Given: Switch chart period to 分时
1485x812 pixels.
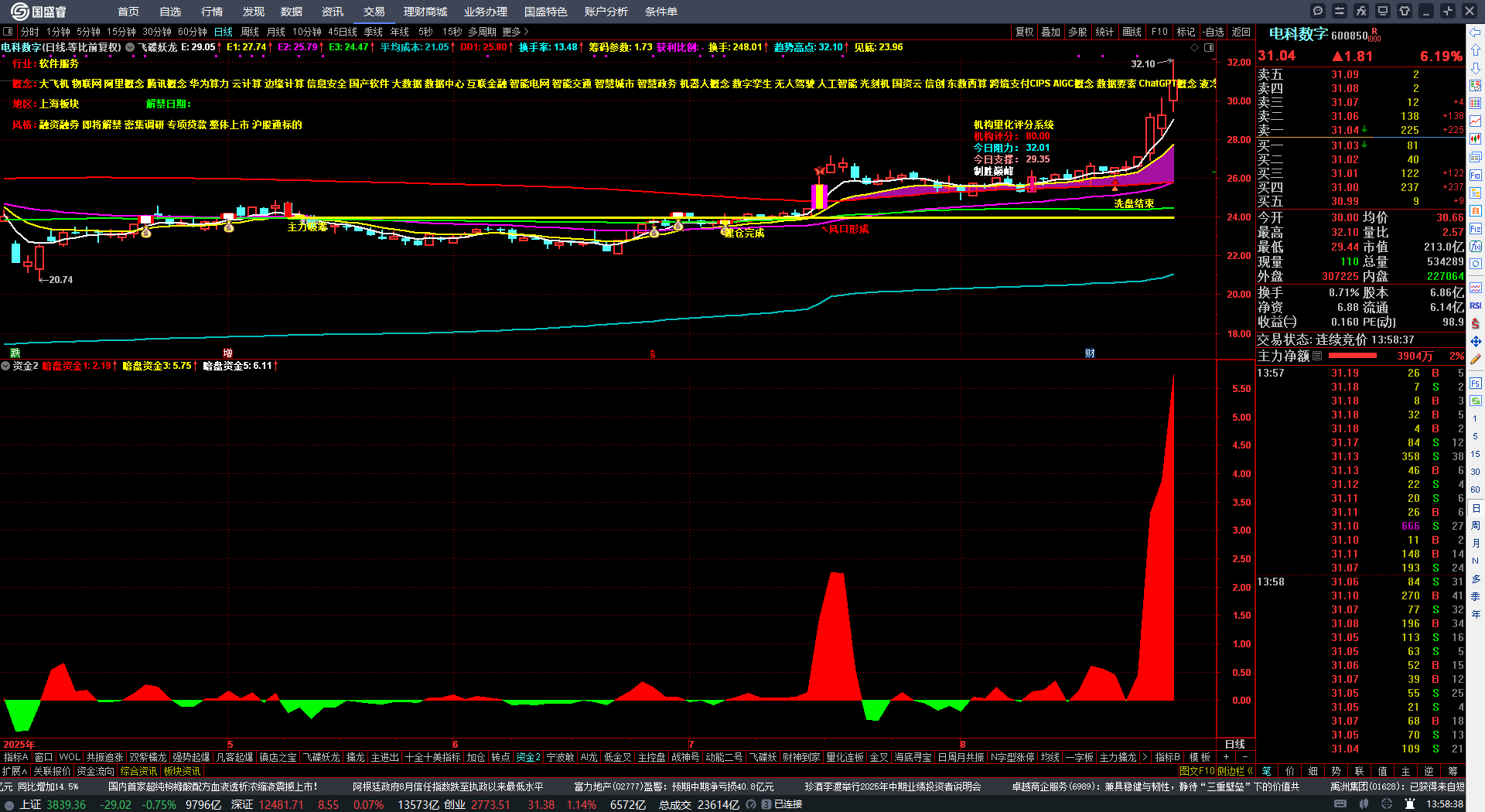Looking at the screenshot, I should click(30, 32).
